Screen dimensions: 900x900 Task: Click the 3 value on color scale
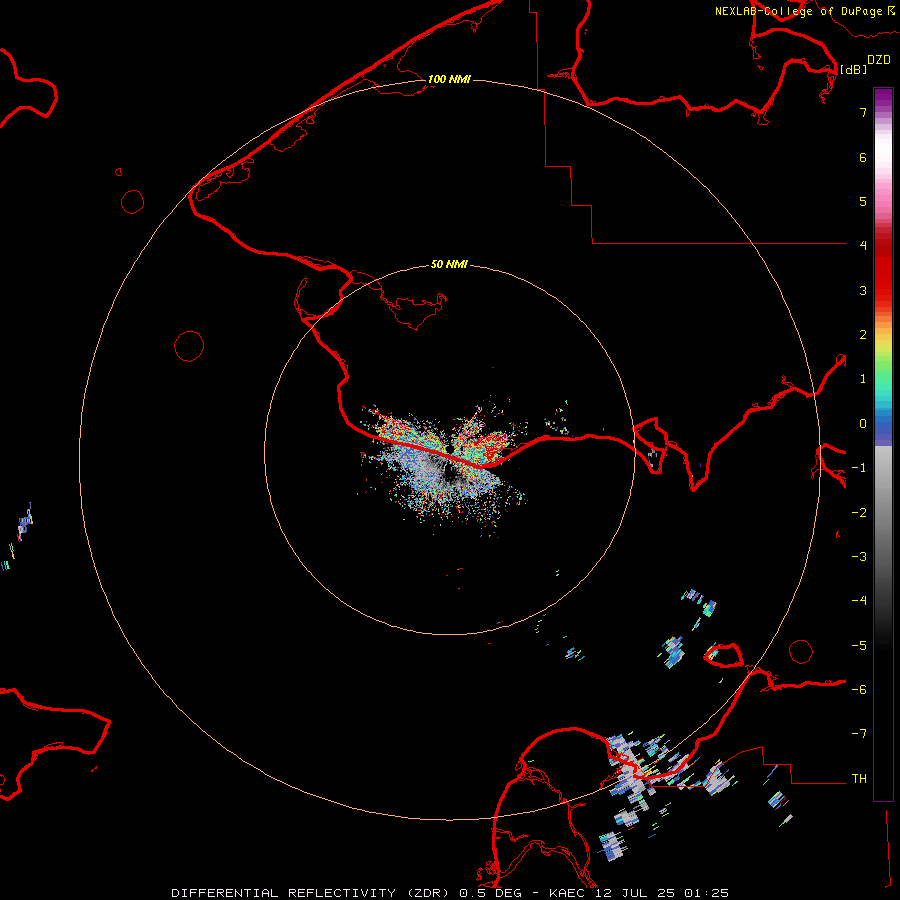tap(863, 290)
